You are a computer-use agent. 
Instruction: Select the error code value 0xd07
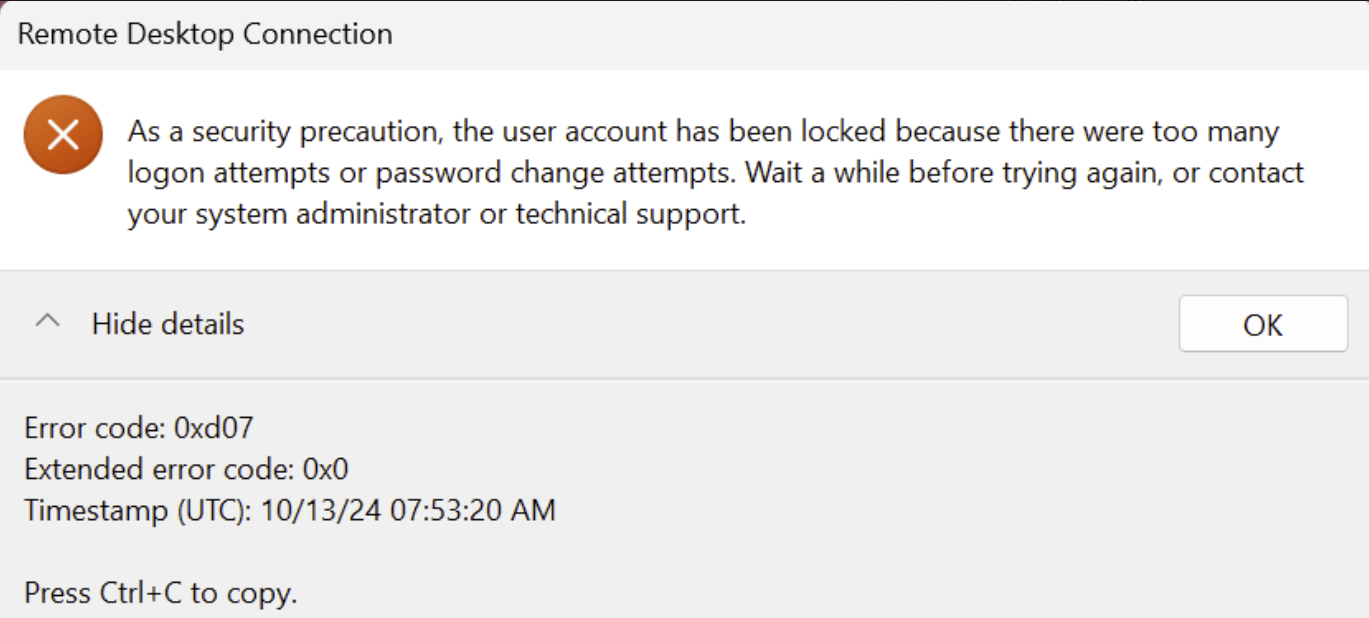point(214,429)
